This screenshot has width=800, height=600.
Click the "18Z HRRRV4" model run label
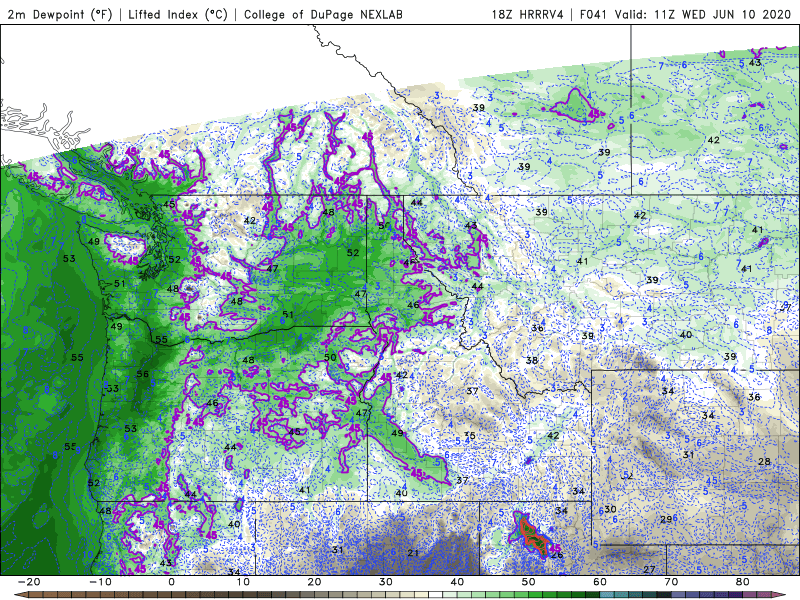(527, 14)
